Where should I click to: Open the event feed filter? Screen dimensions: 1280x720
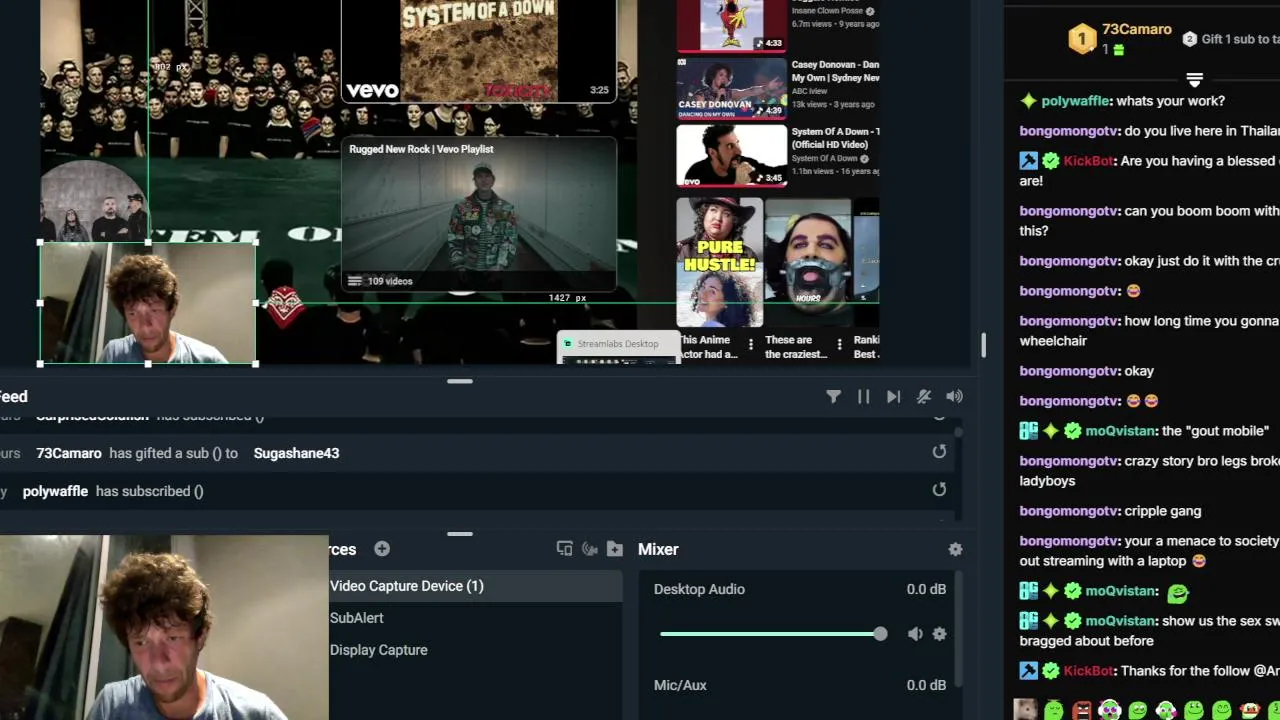(x=833, y=397)
